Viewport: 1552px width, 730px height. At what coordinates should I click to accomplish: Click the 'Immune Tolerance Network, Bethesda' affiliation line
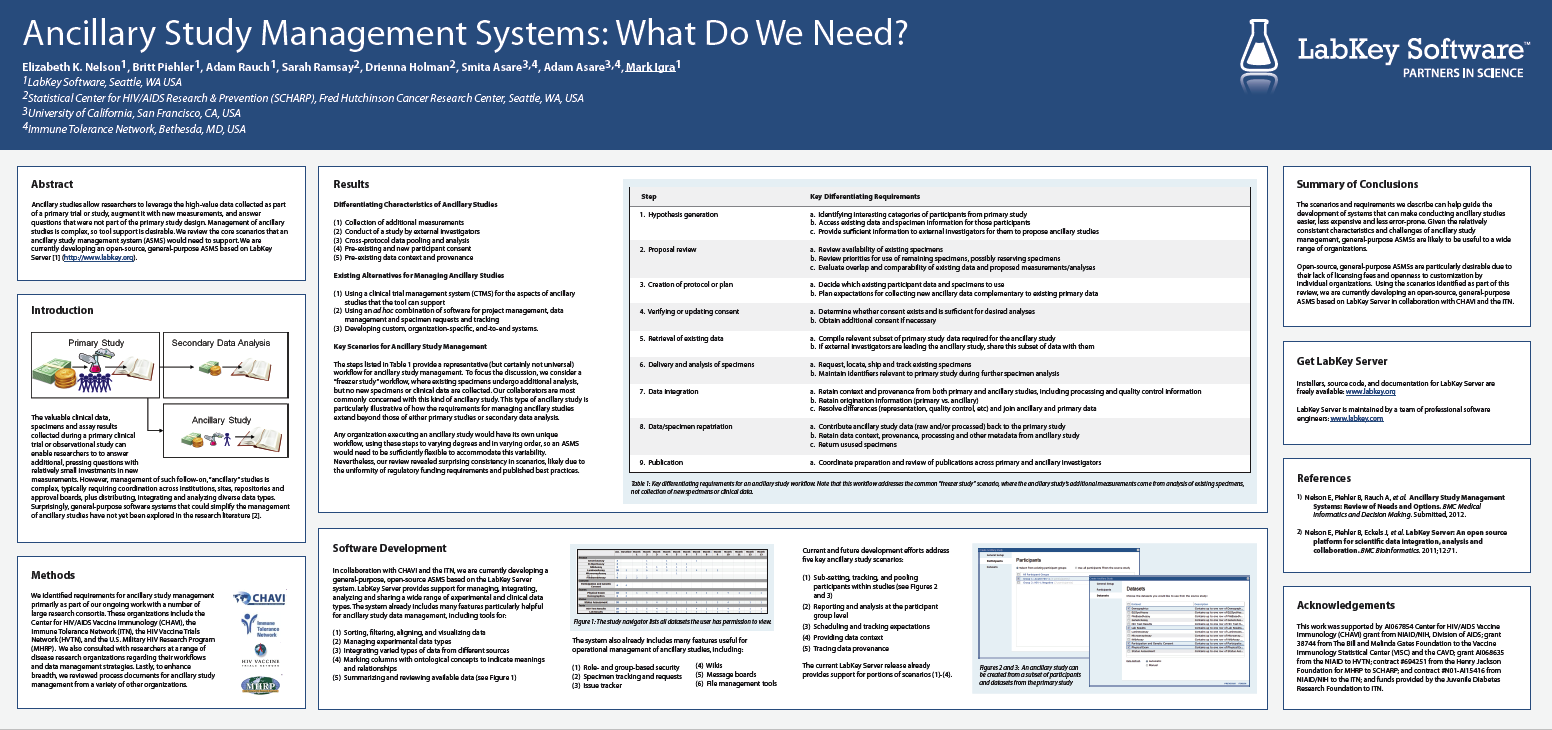click(134, 129)
